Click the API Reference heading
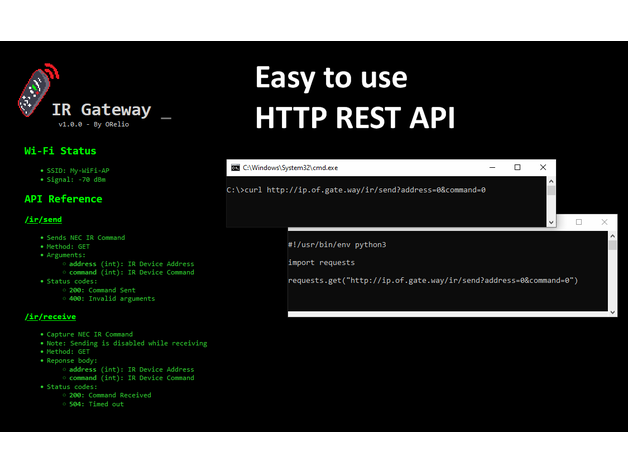628x472 pixels. click(63, 198)
